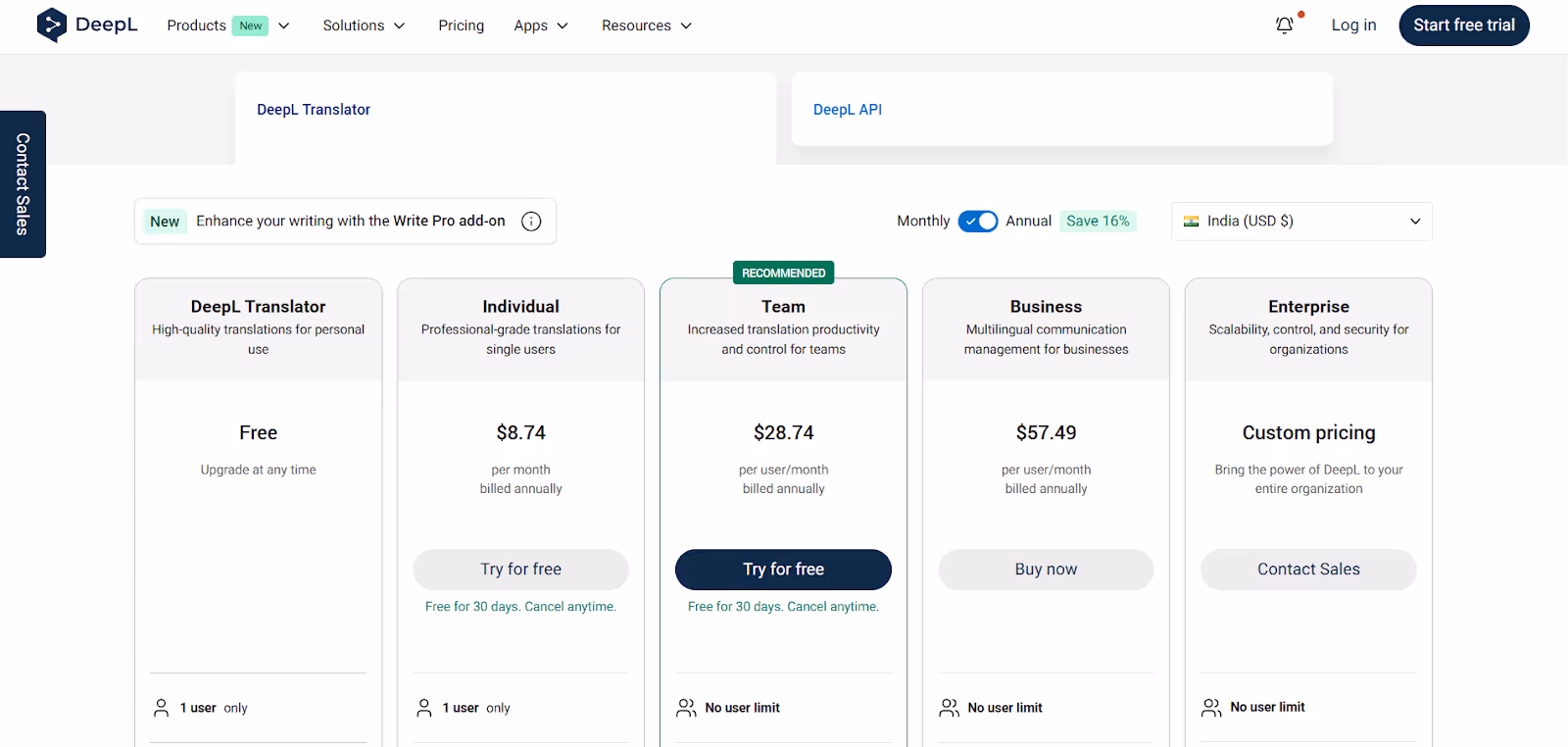Viewport: 1568px width, 747px height.
Task: Click the Log in link
Action: 1353,25
